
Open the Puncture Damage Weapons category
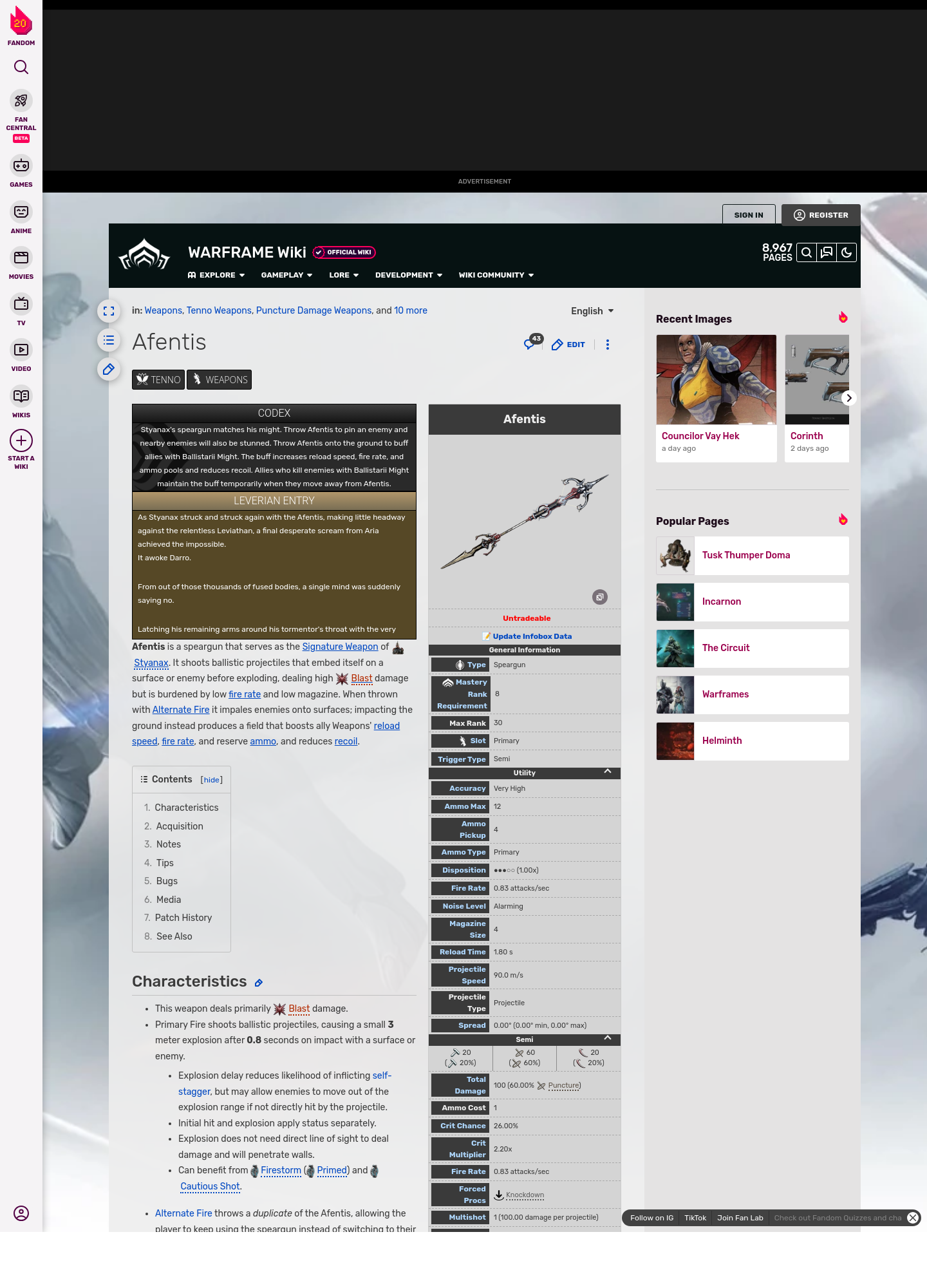tap(314, 310)
